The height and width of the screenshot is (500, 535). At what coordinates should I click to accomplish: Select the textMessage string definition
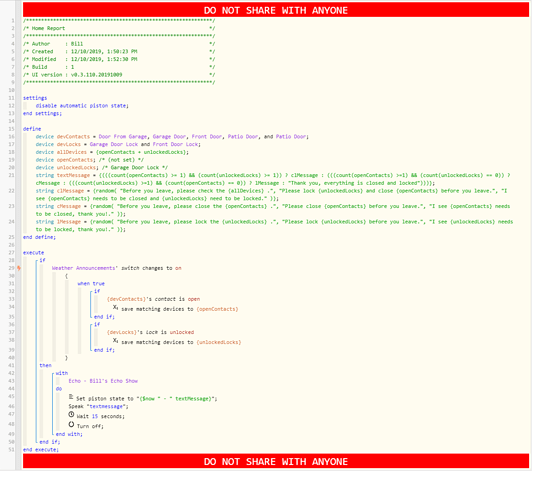coord(273,179)
